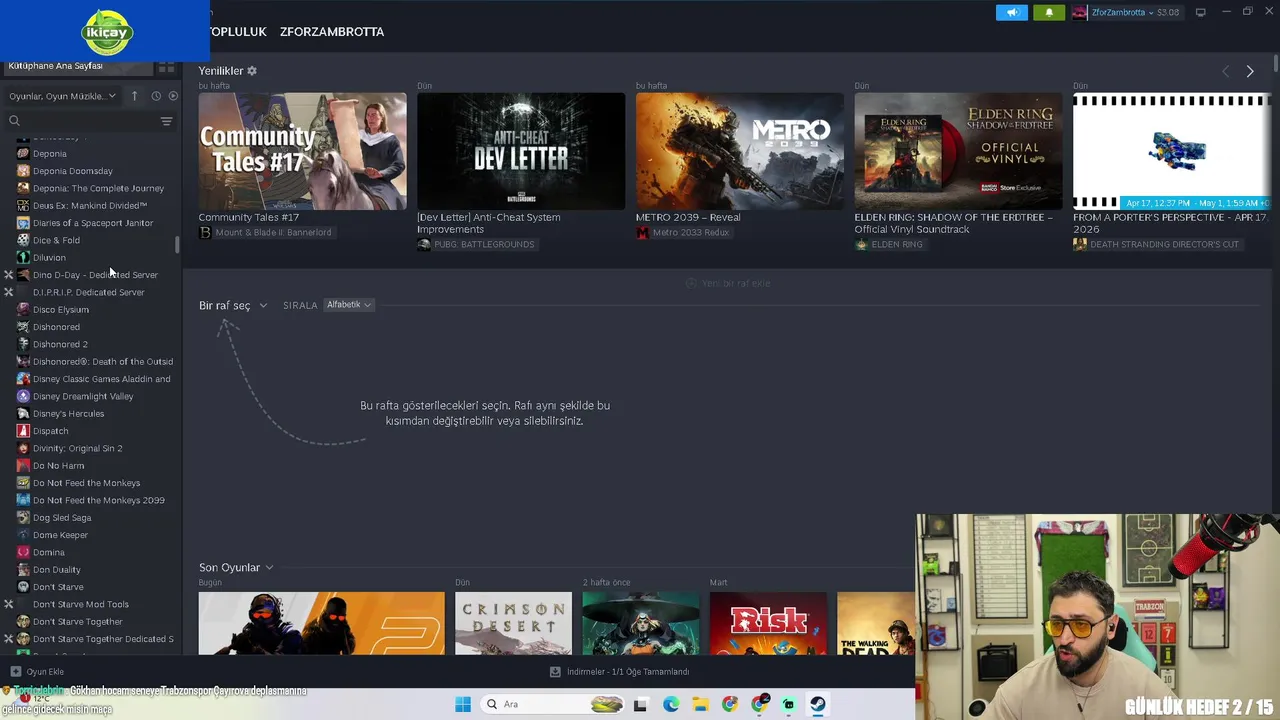Click Don't Starve Mod Tools wrench icon
The height and width of the screenshot is (720, 1280).
coord(9,604)
